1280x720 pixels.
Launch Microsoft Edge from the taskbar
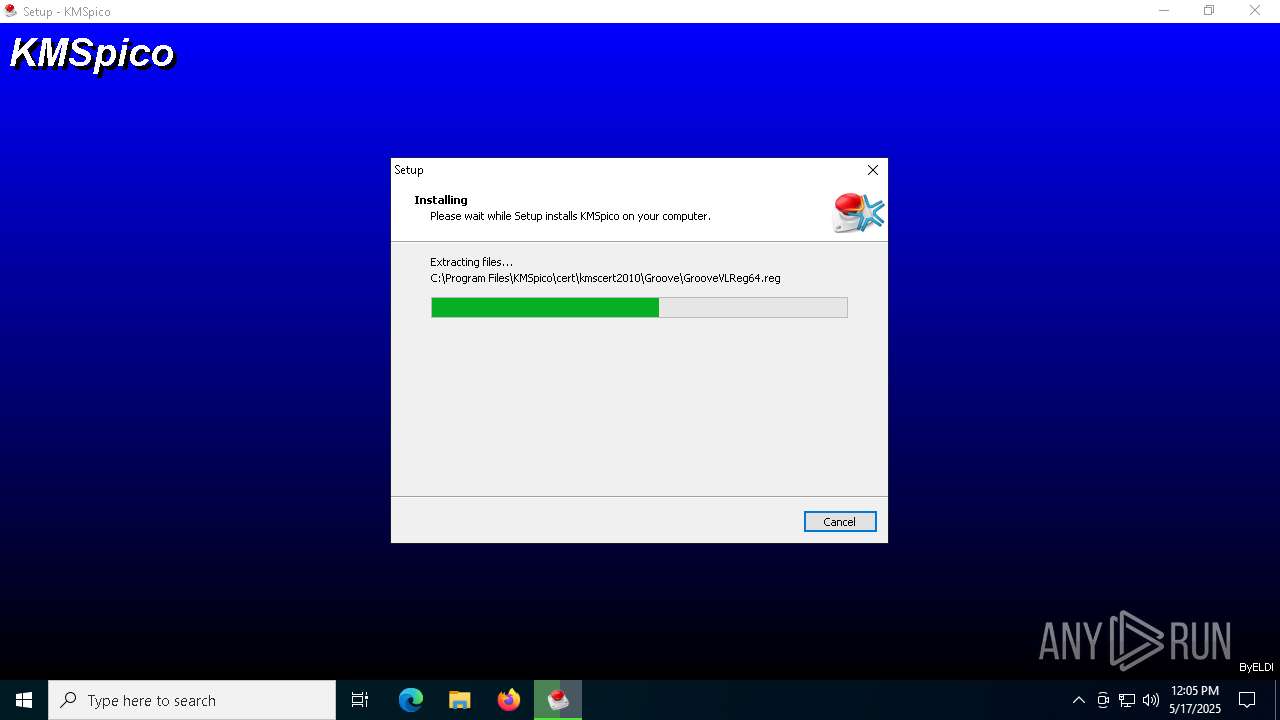click(x=411, y=700)
